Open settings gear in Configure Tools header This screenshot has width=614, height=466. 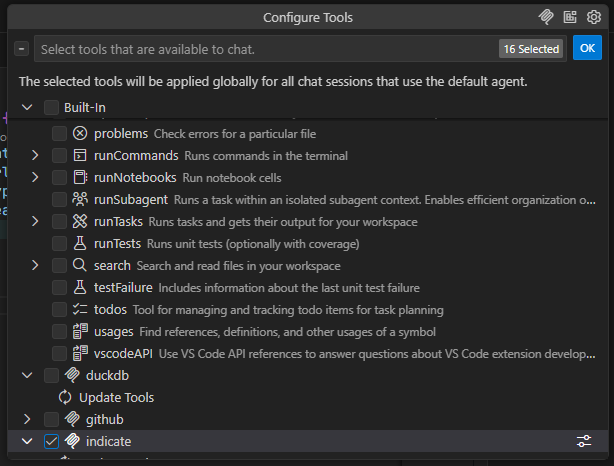pyautogui.click(x=594, y=17)
